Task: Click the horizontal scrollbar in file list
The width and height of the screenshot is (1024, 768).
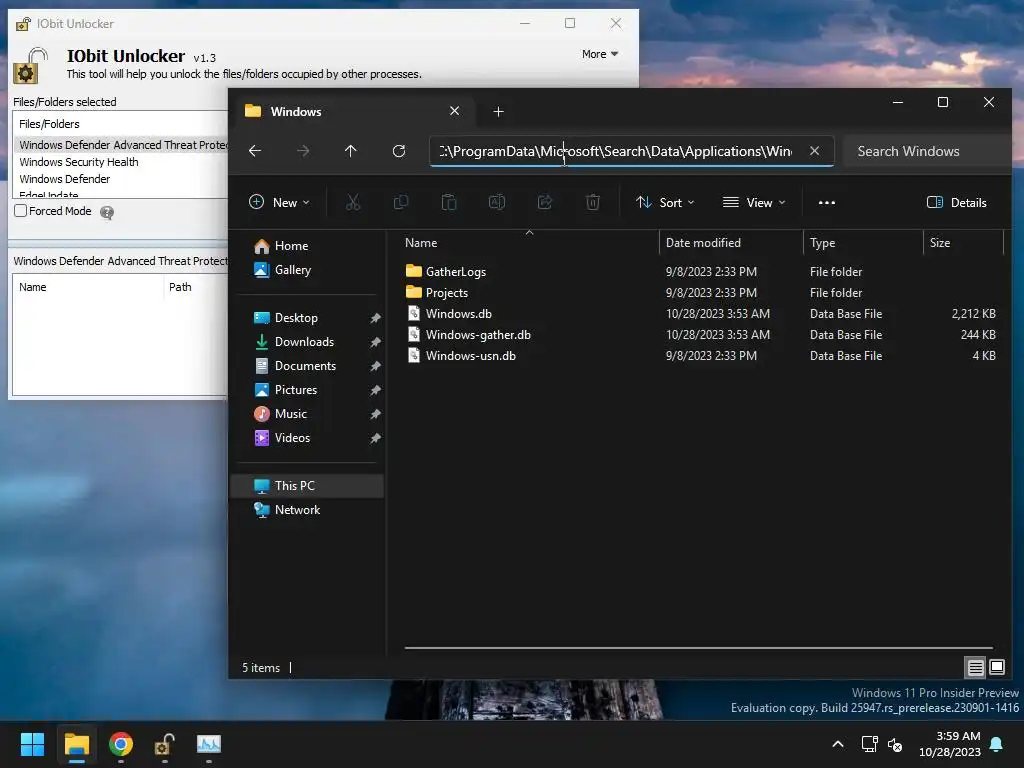Action: coord(699,648)
